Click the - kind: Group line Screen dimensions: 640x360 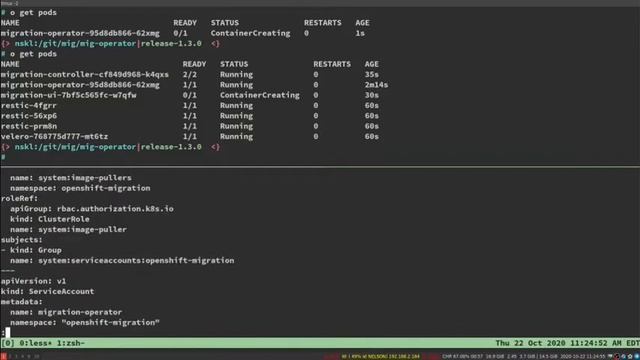click(31, 250)
